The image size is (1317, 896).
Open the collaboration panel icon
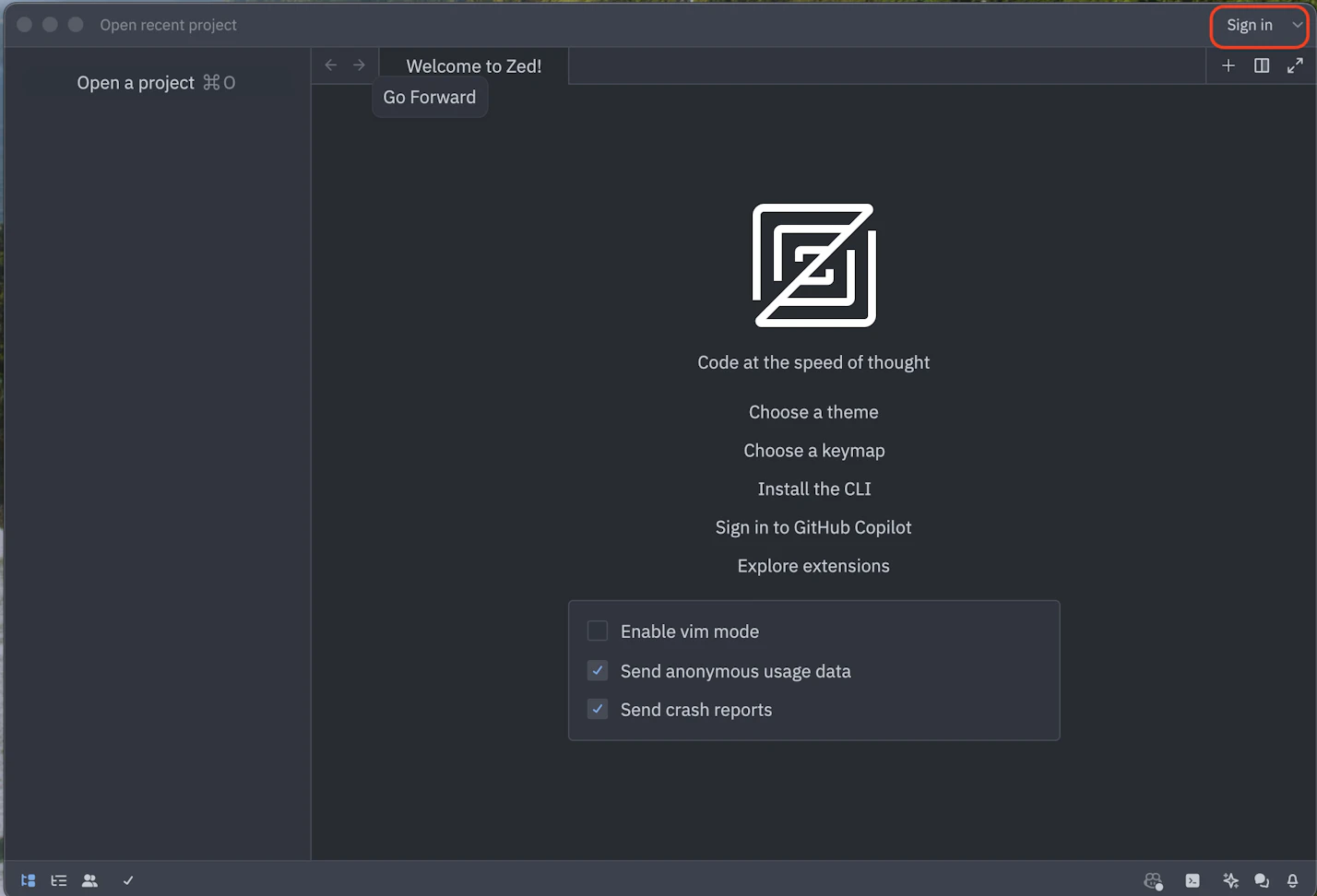point(89,880)
